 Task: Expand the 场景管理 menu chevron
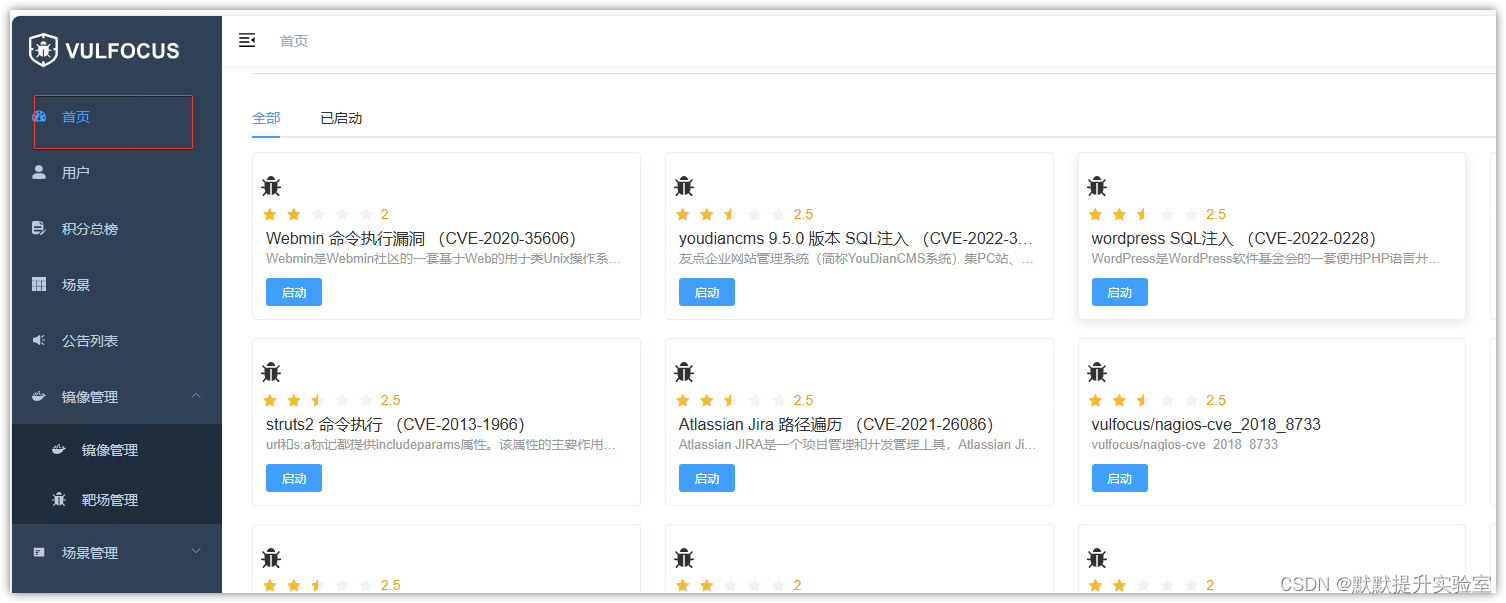196,551
